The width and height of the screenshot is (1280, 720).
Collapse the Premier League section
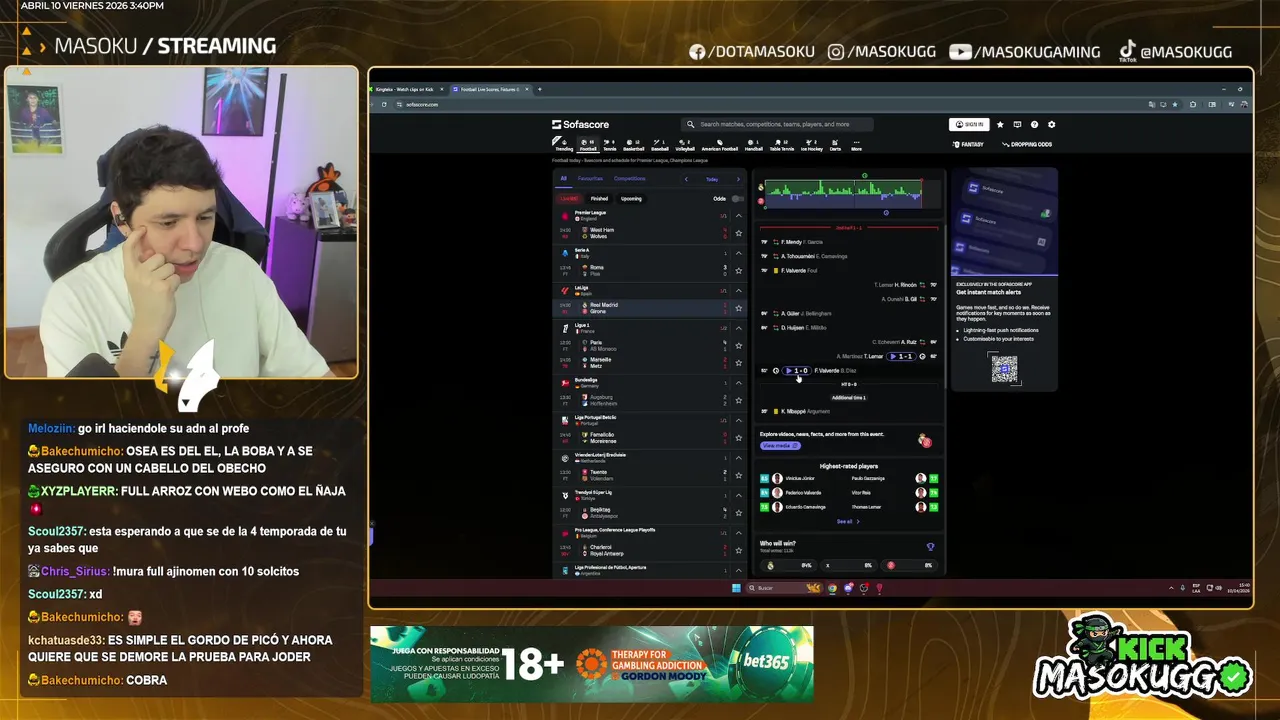point(739,215)
